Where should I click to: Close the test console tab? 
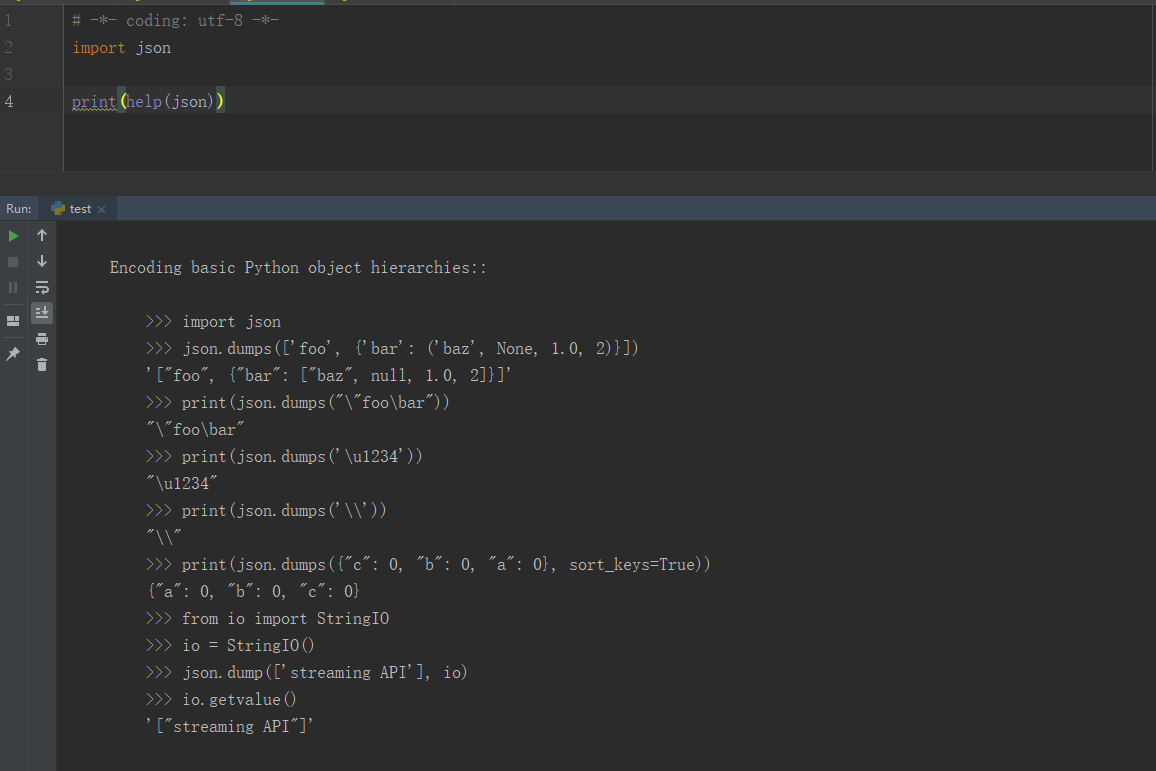(x=100, y=208)
